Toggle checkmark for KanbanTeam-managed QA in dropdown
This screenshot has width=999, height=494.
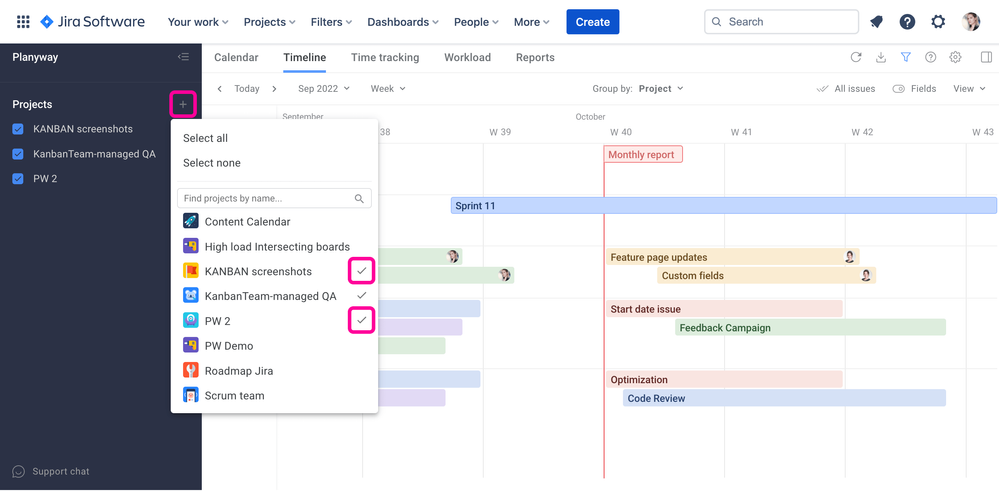coord(361,296)
